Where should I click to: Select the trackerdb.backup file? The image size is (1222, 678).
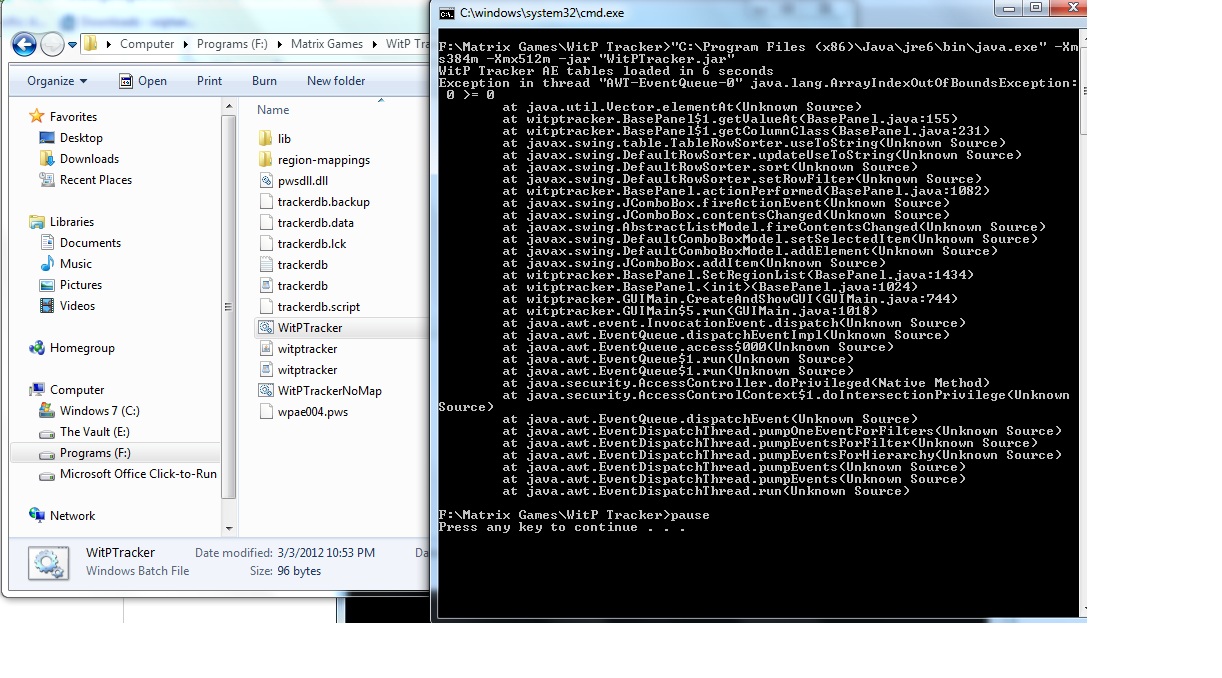[313, 202]
